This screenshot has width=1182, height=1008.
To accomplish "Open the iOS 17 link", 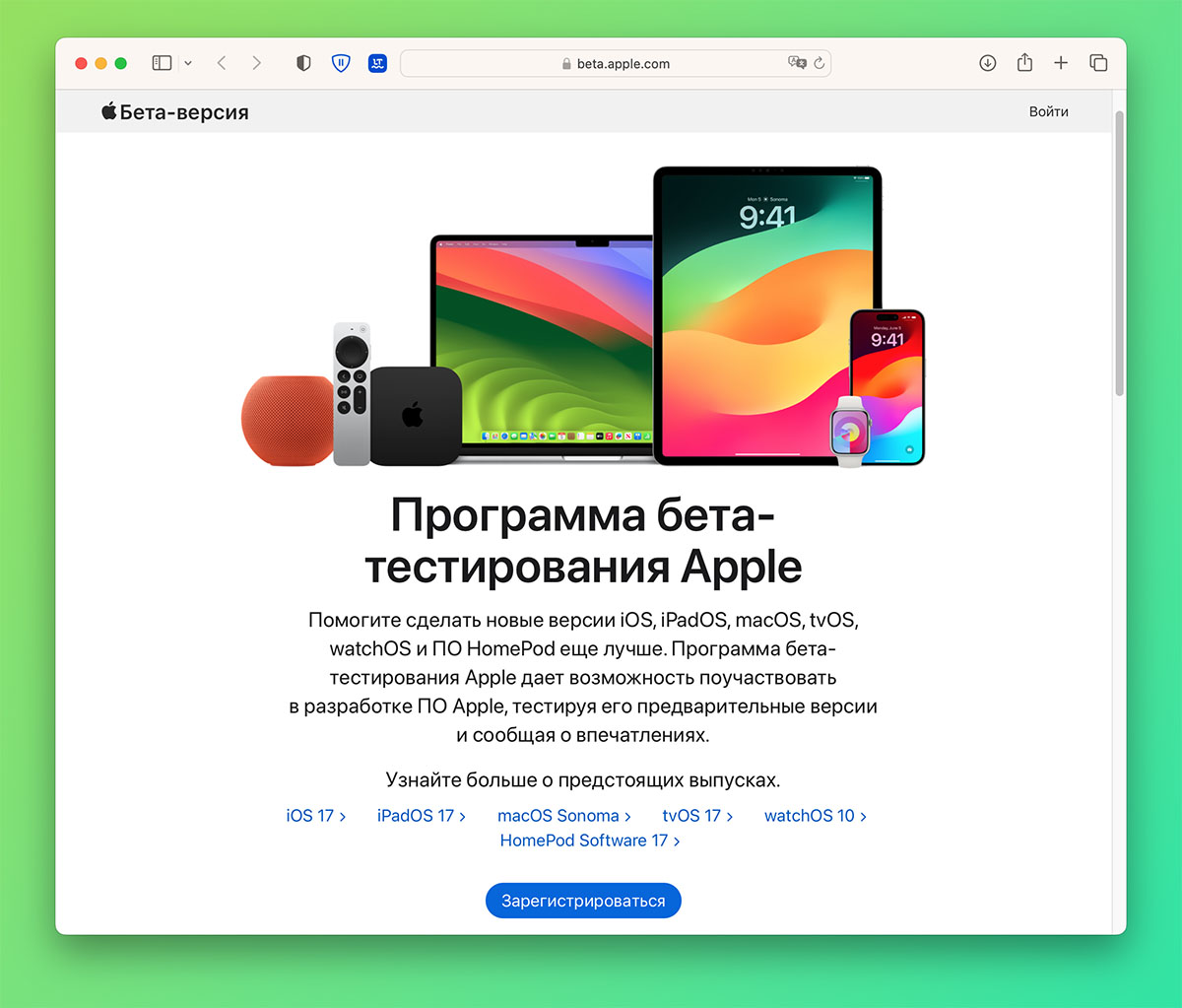I will [x=316, y=816].
